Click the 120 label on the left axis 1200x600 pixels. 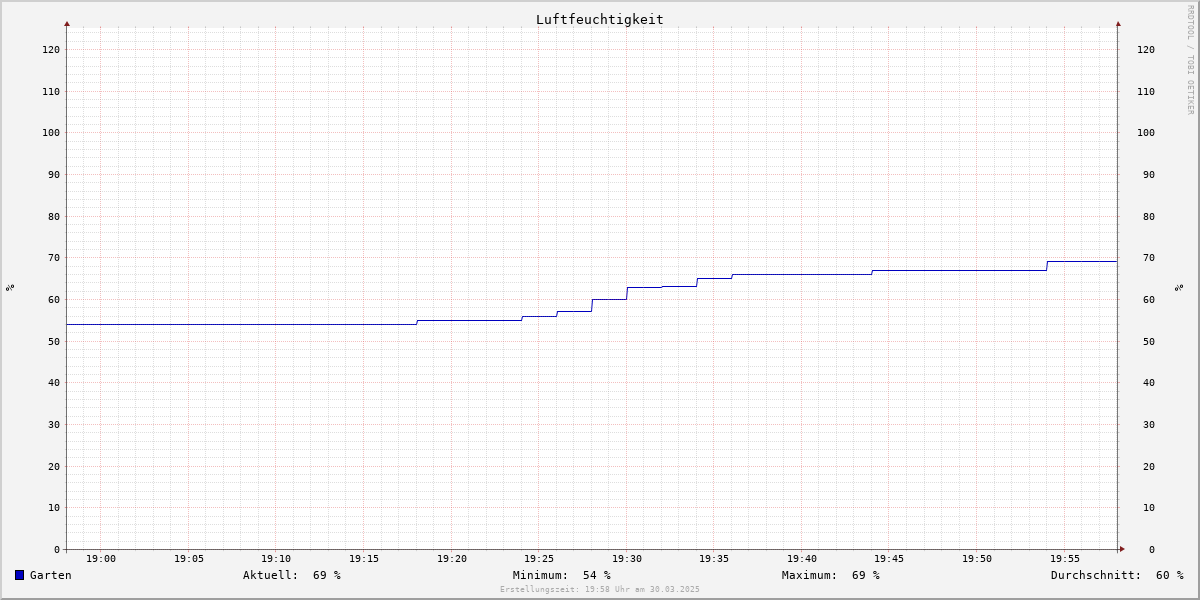coord(51,49)
